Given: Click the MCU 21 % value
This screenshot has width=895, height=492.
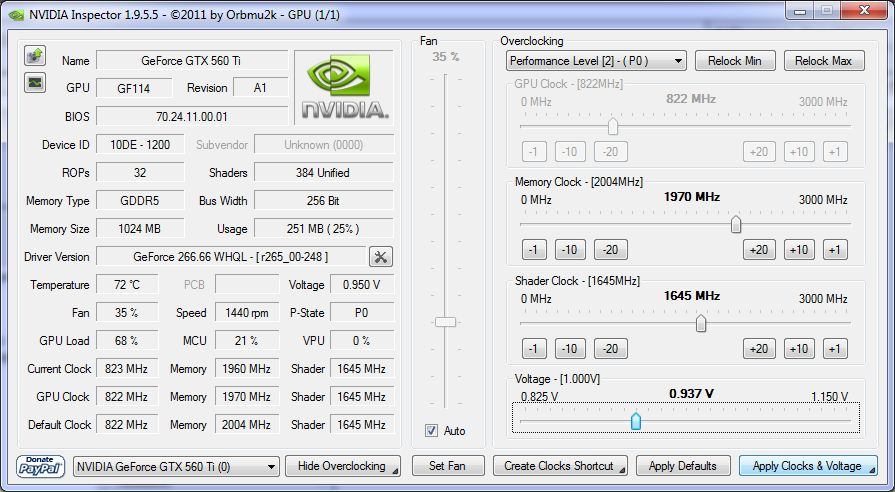Looking at the screenshot, I should coord(247,341).
